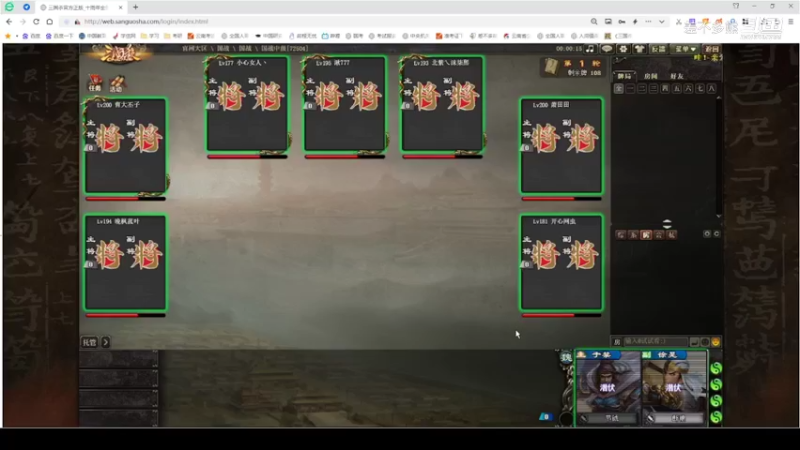Click the third green yin-yang health icon
The width and height of the screenshot is (800, 450).
[716, 401]
